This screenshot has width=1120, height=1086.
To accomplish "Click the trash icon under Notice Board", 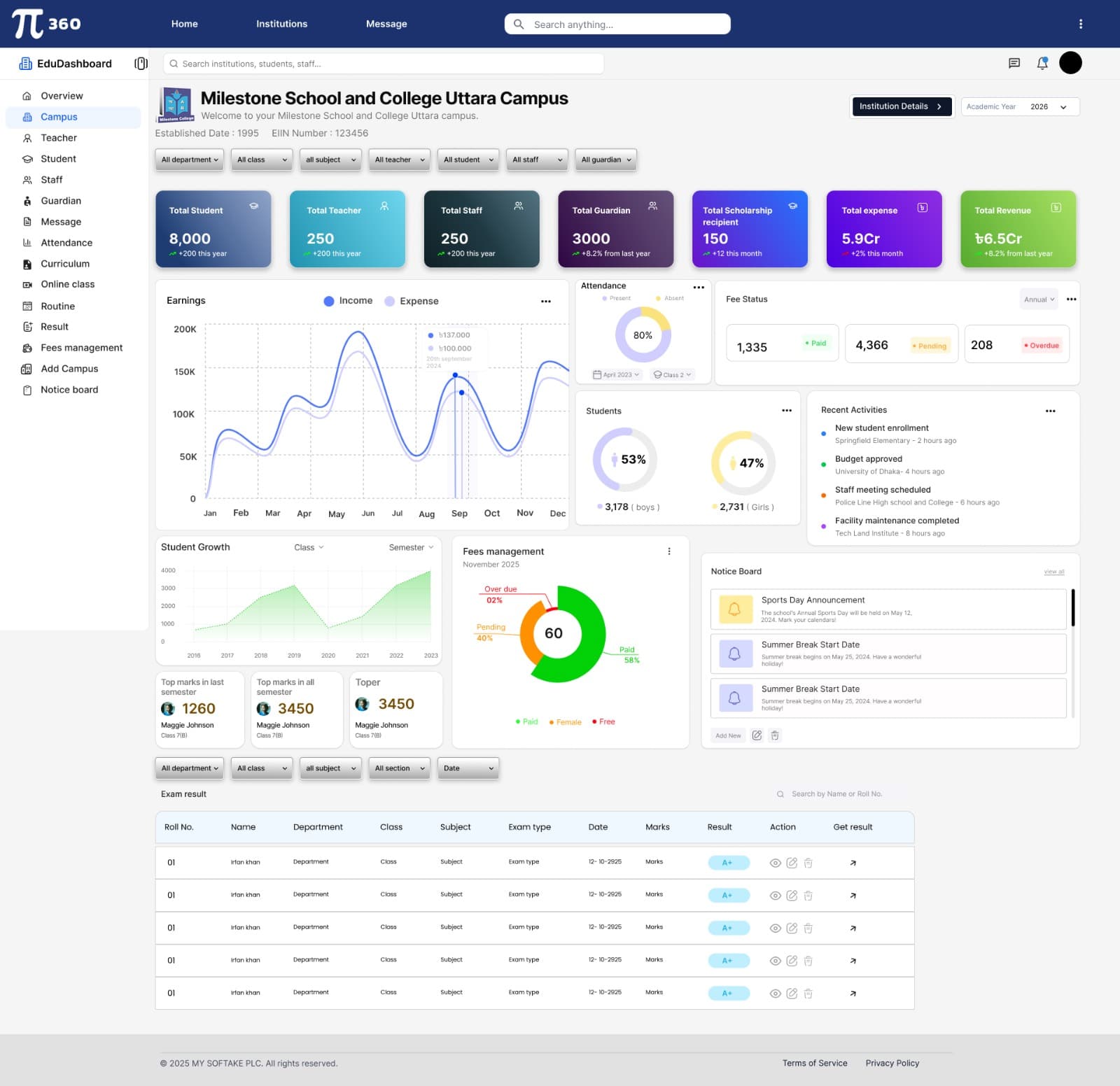I will point(775,735).
